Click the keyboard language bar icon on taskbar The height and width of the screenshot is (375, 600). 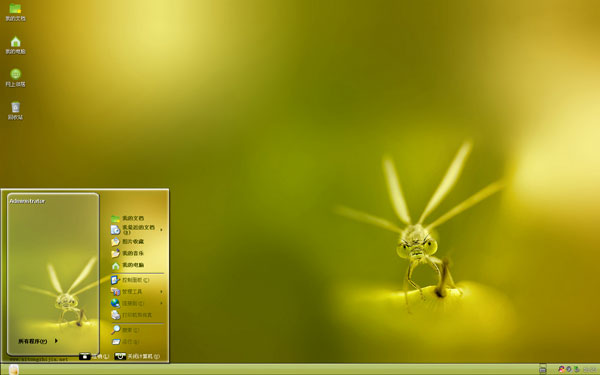point(543,369)
